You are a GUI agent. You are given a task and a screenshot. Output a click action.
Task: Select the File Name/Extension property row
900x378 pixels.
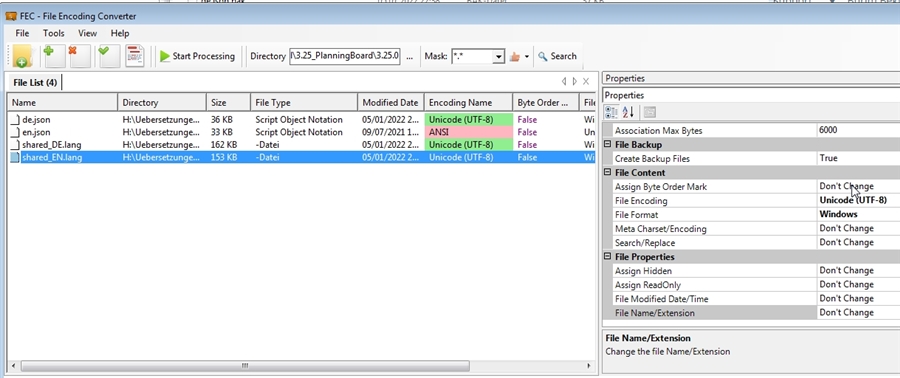click(x=751, y=313)
